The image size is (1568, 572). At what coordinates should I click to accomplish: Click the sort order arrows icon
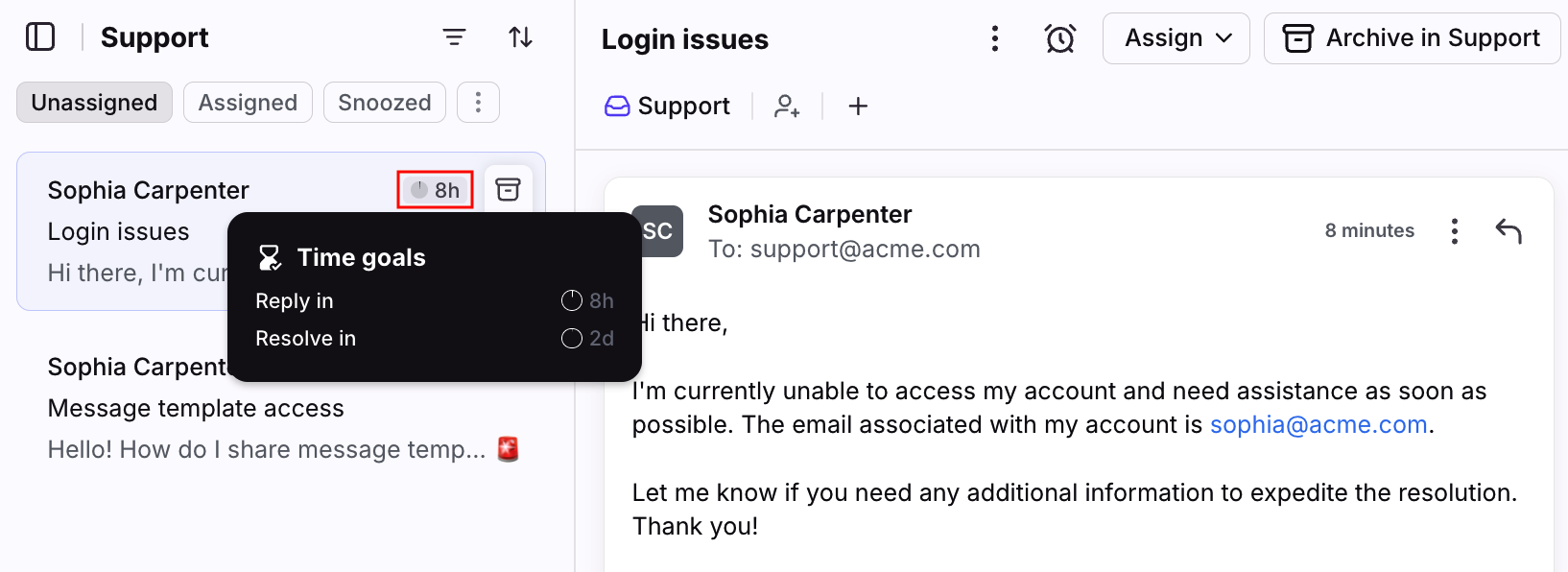520,37
